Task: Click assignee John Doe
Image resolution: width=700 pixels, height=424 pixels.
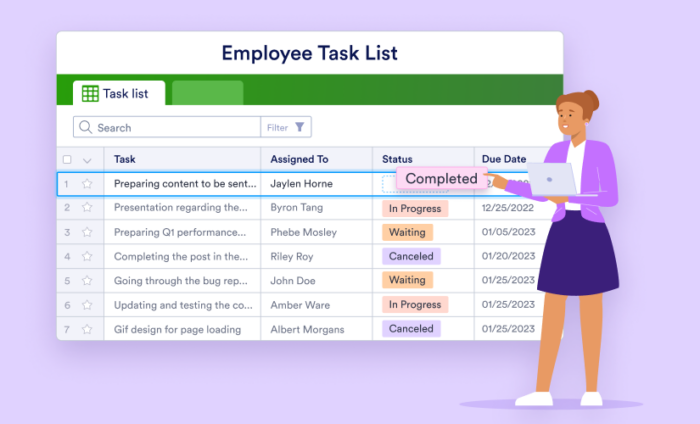Action: click(293, 281)
